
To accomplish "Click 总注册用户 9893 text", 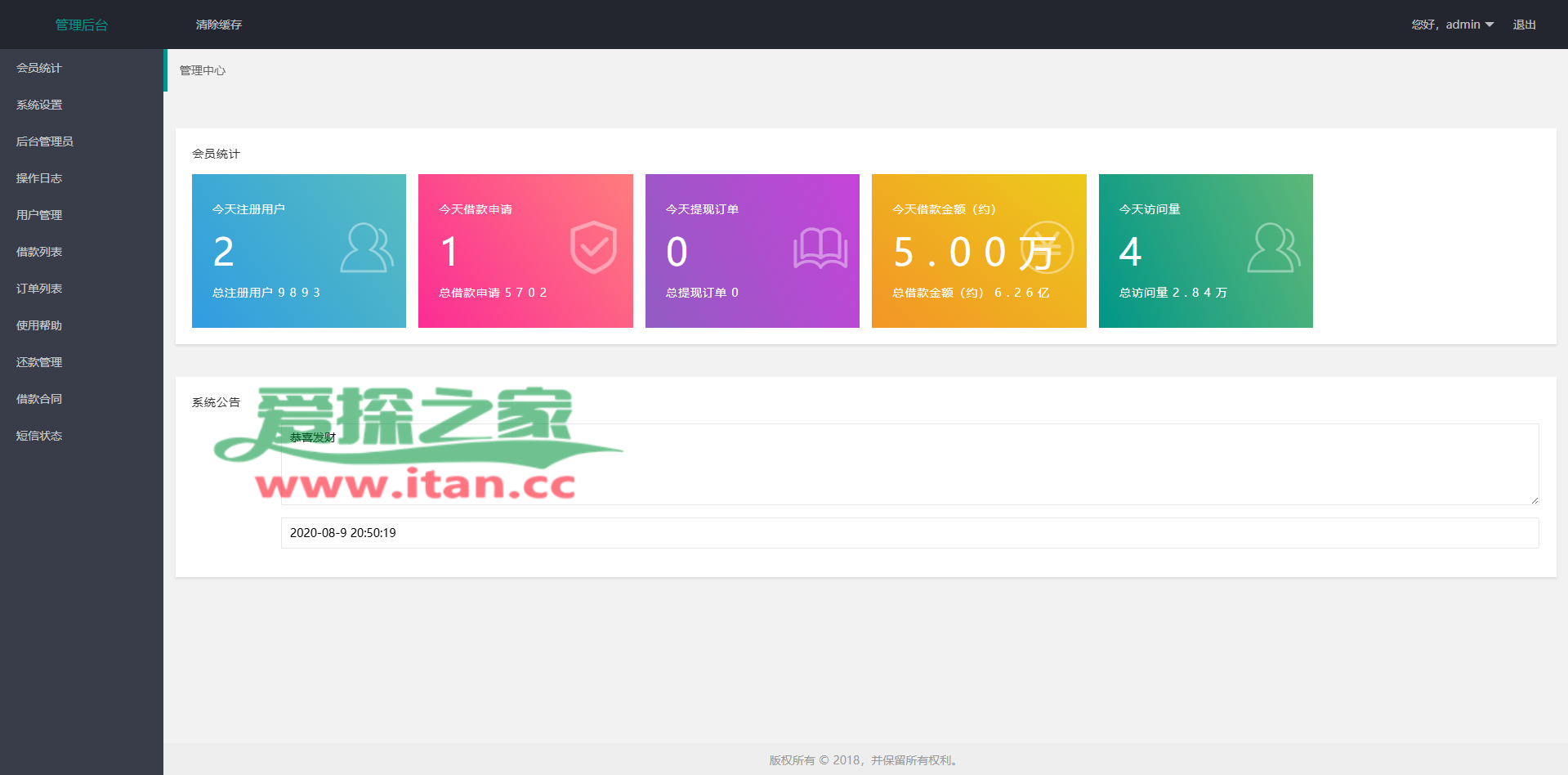I will 266,293.
